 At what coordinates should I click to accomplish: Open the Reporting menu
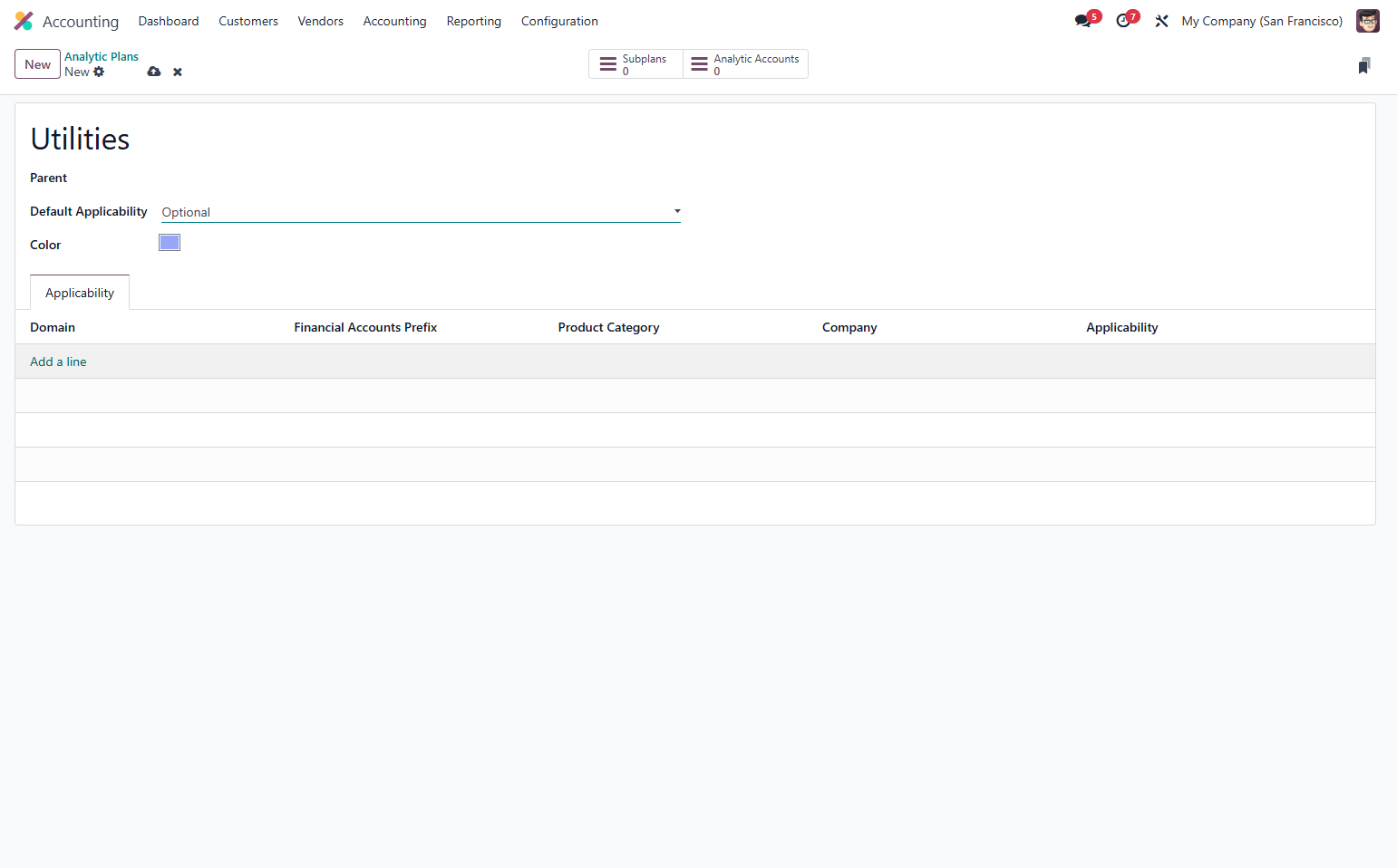[473, 21]
